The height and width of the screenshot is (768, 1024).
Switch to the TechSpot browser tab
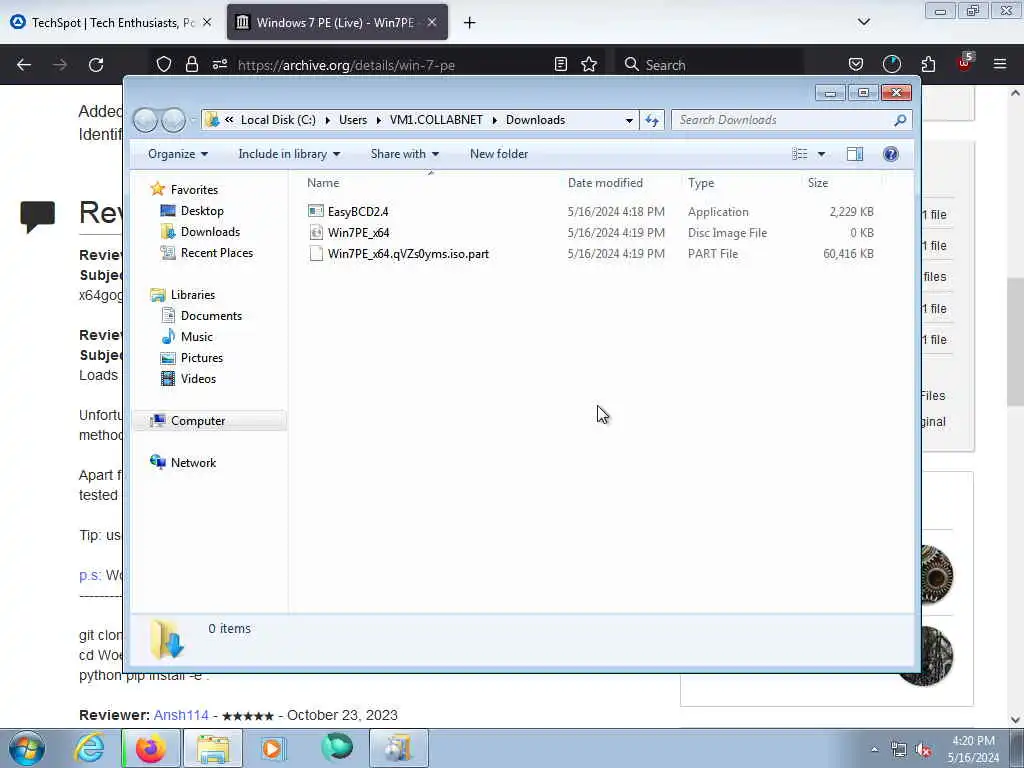click(112, 23)
